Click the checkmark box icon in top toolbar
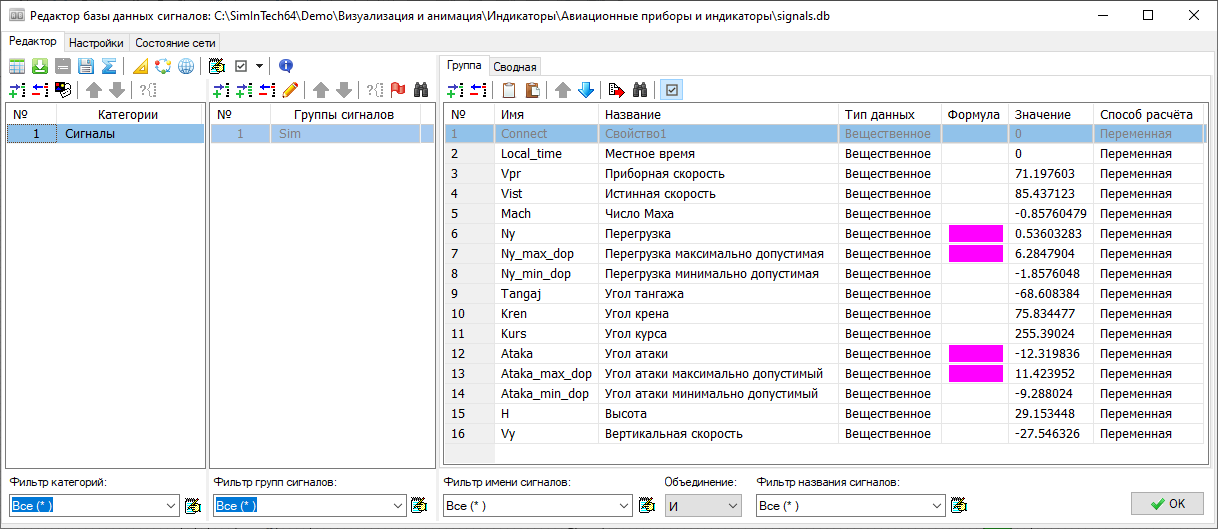 click(x=241, y=66)
